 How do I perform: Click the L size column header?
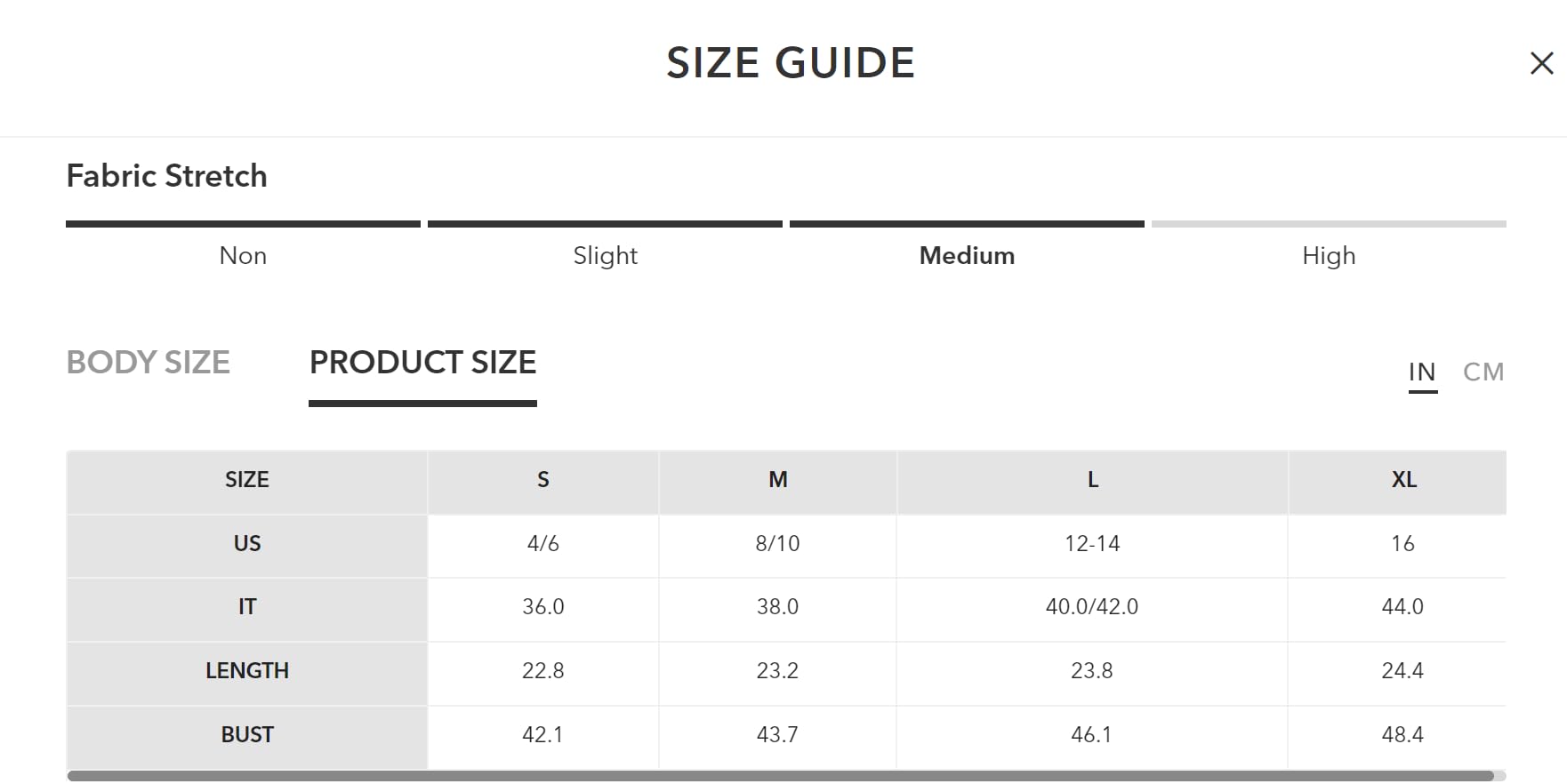pos(1092,480)
